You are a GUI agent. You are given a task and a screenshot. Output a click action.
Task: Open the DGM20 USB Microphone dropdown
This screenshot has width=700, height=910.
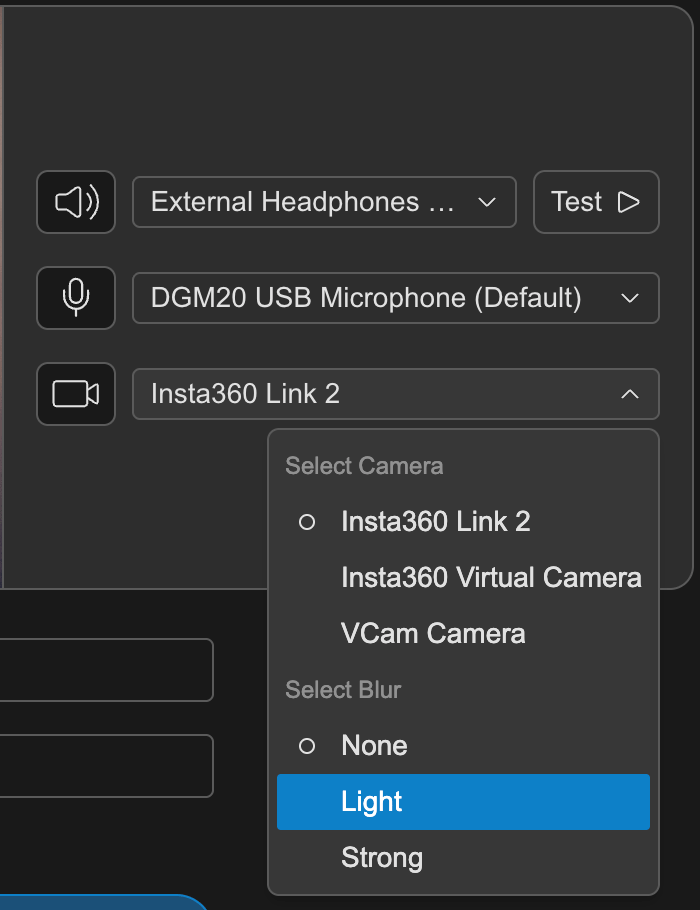(x=396, y=298)
